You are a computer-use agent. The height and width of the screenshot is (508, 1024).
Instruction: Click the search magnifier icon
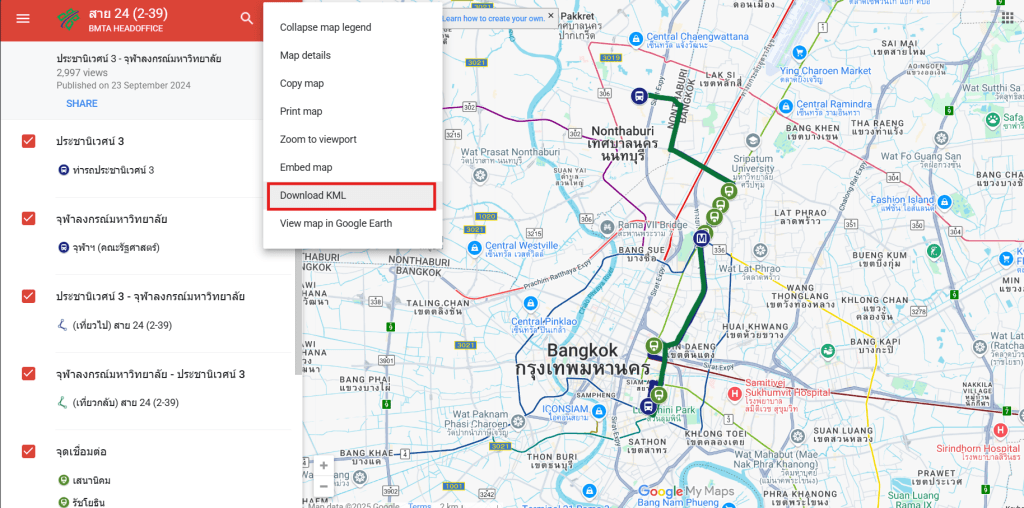pyautogui.click(x=247, y=18)
